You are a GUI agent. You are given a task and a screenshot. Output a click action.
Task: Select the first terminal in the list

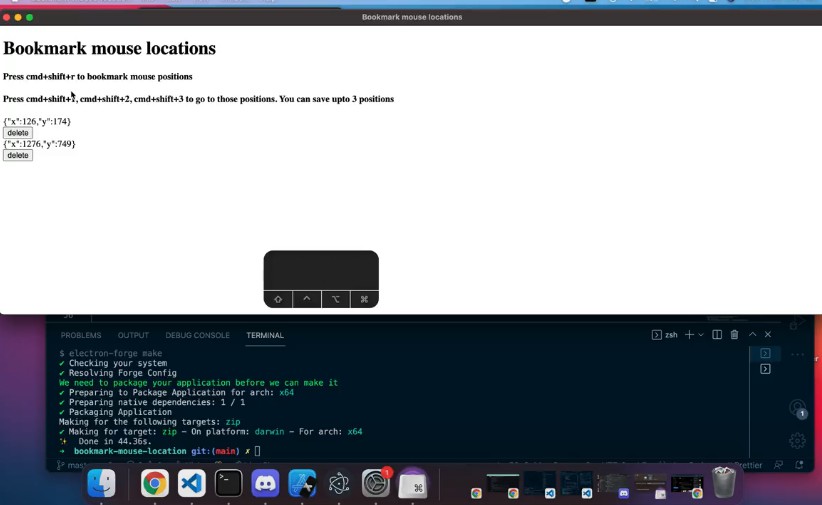point(765,353)
